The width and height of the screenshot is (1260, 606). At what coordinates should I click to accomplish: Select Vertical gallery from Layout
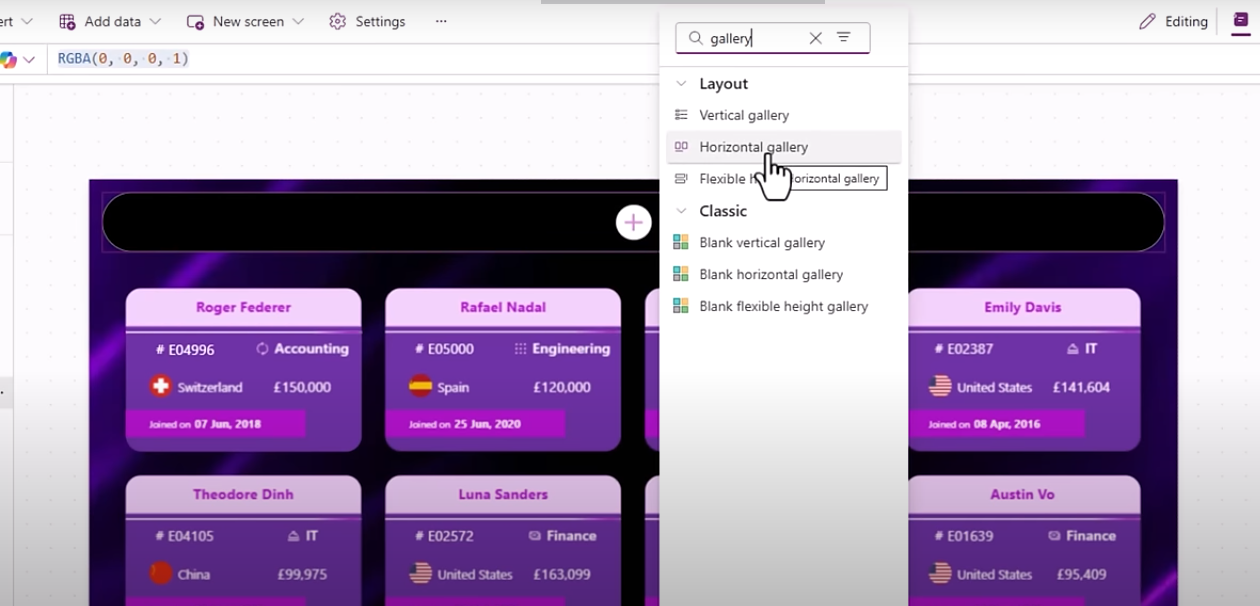[x=744, y=115]
